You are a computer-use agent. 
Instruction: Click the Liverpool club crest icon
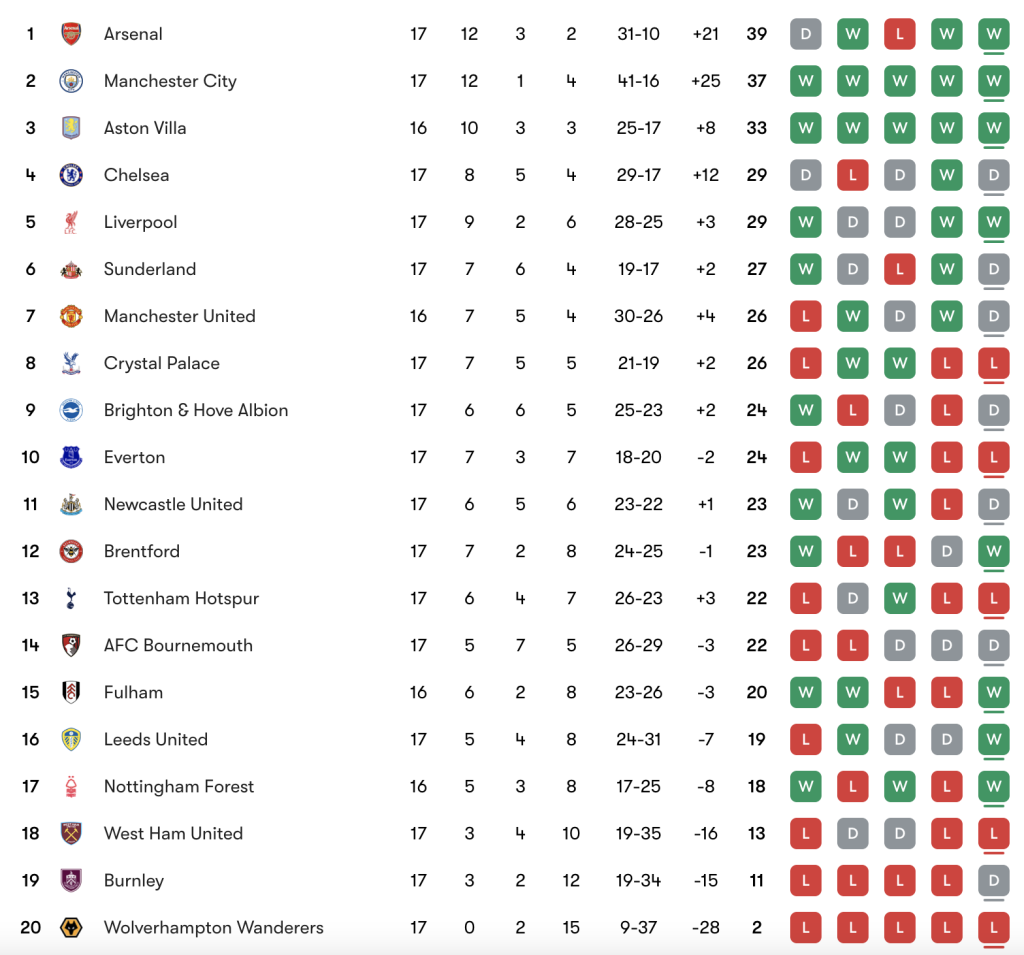pos(71,222)
